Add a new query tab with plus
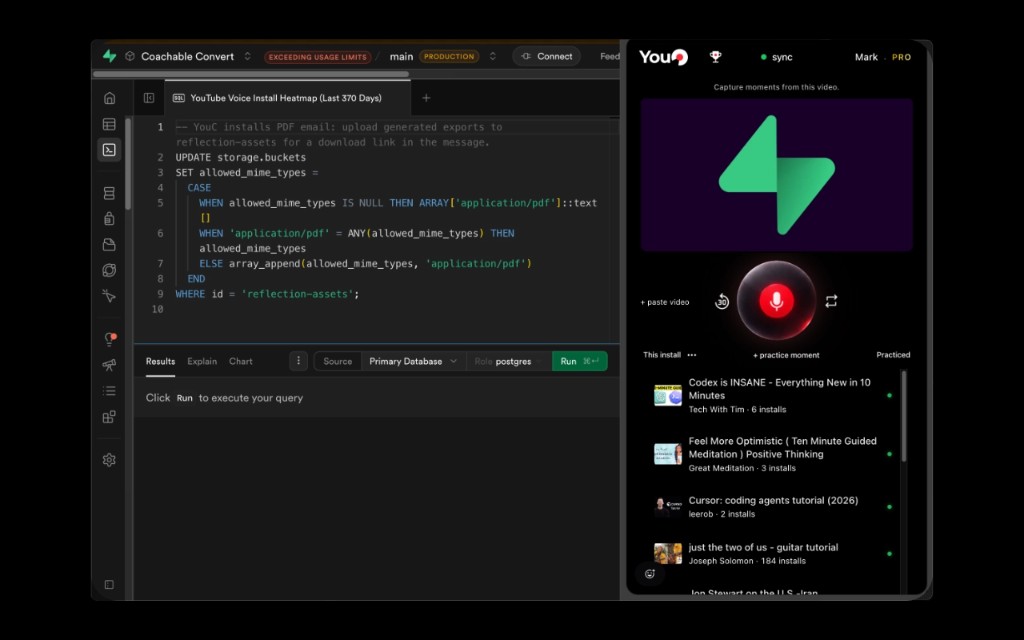The height and width of the screenshot is (640, 1024). point(426,98)
